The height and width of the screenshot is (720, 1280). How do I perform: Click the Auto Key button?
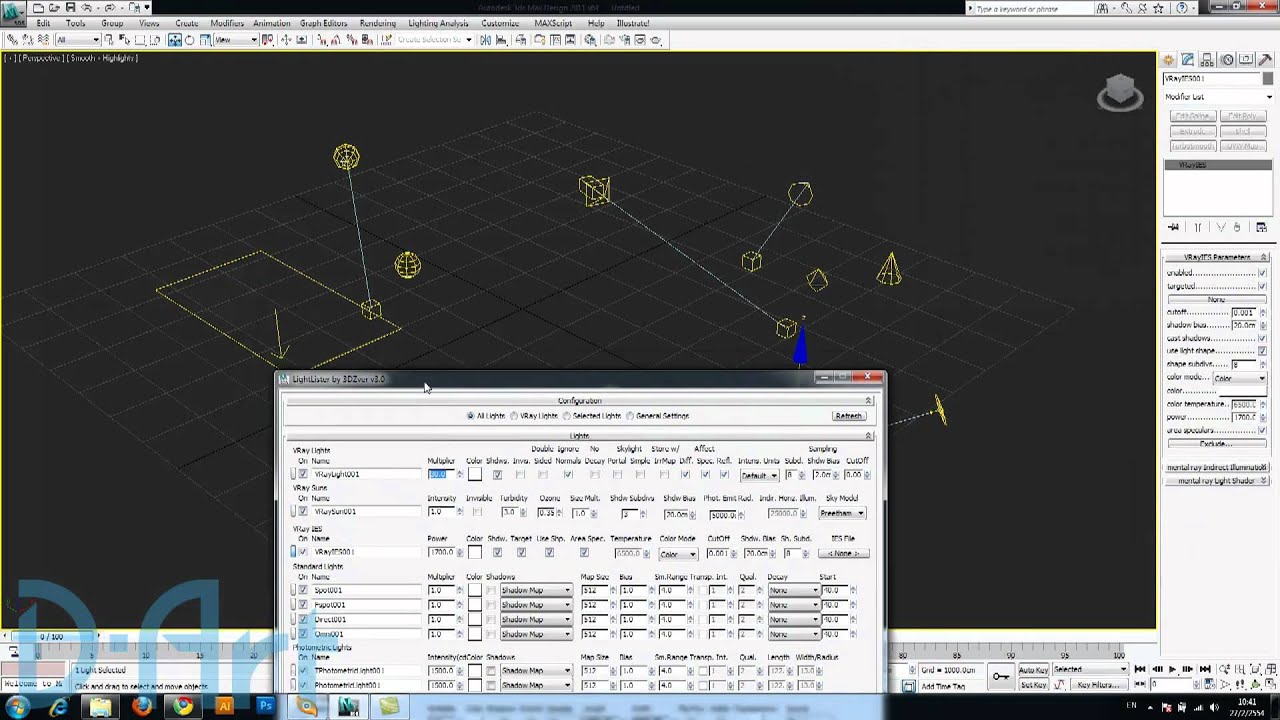(x=1033, y=669)
